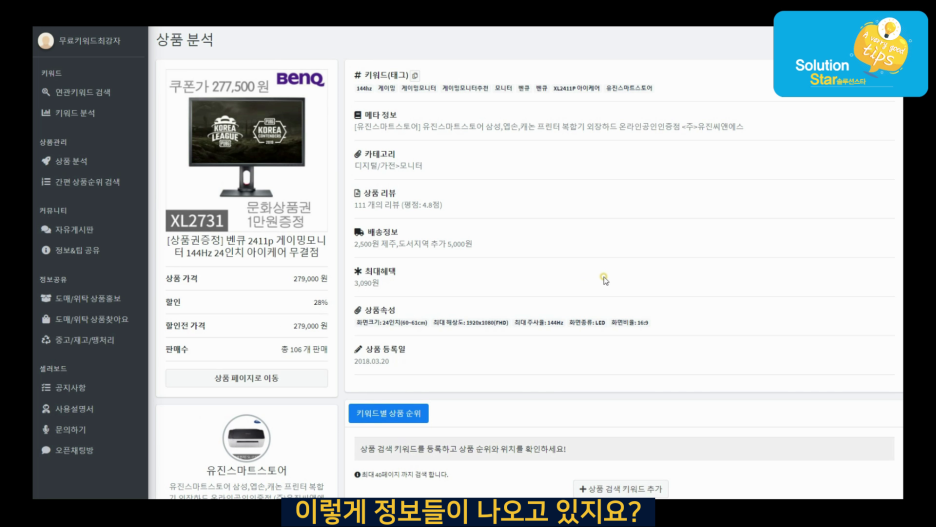Click chat bubbles icon beside 자유게시판

coord(46,229)
